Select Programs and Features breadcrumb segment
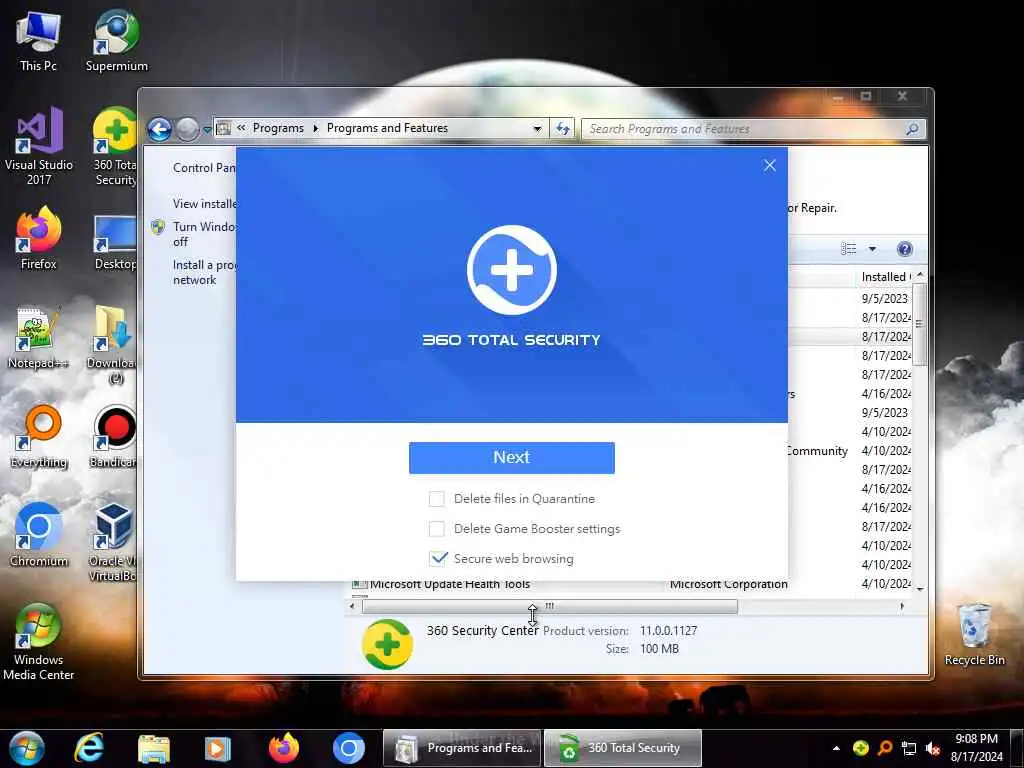The image size is (1024, 768). (x=387, y=128)
